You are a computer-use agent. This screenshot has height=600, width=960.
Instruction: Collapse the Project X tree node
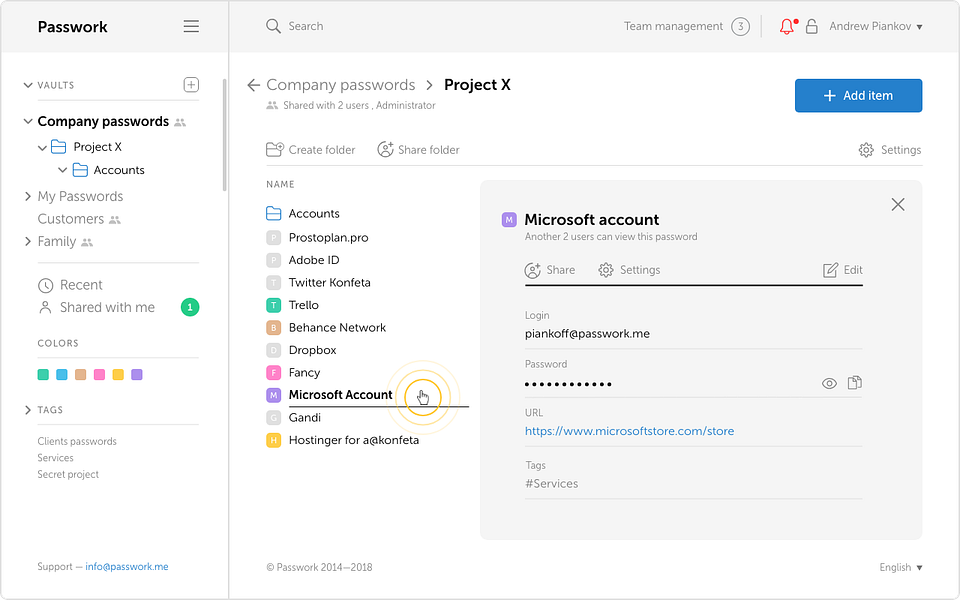42,148
